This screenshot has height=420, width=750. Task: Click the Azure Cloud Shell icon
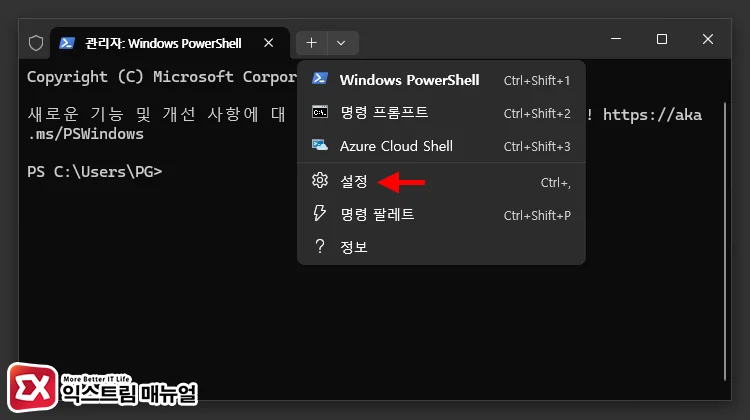click(x=320, y=146)
